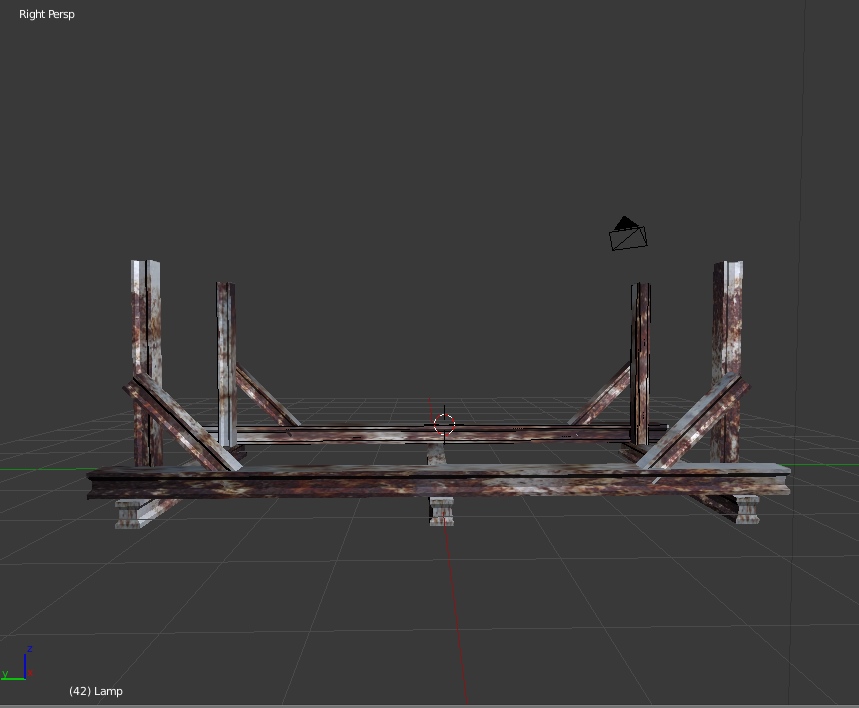This screenshot has height=708, width=859.
Task: Select the rear horizontal beam
Action: (400, 433)
